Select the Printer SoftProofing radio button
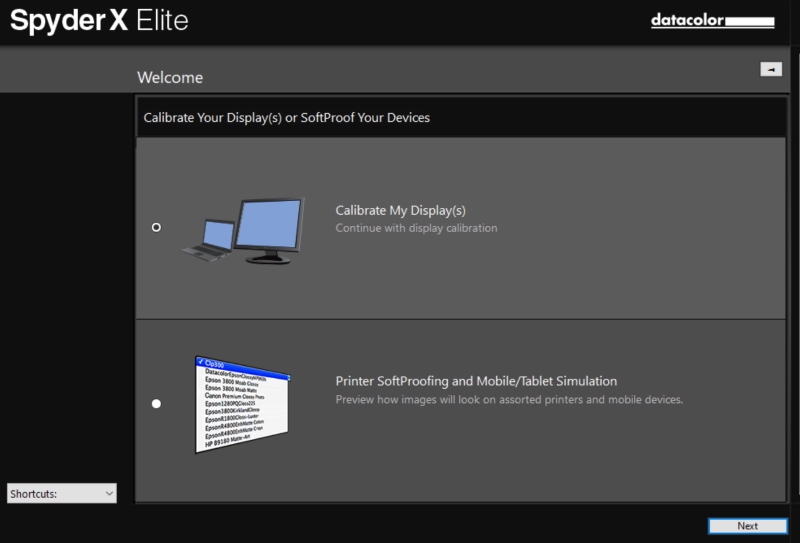The height and width of the screenshot is (543, 800). click(156, 404)
